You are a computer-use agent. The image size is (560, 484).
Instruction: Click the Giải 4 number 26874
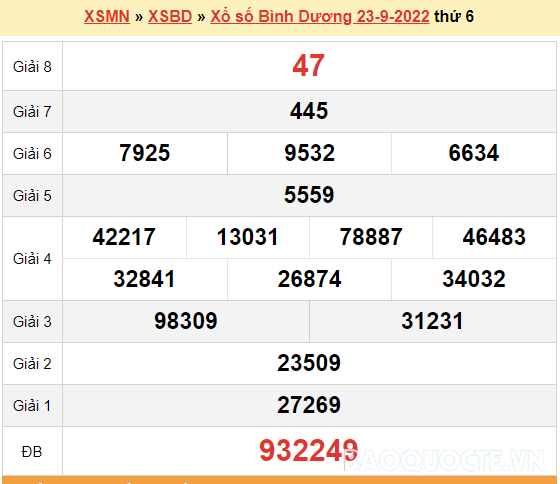click(310, 279)
